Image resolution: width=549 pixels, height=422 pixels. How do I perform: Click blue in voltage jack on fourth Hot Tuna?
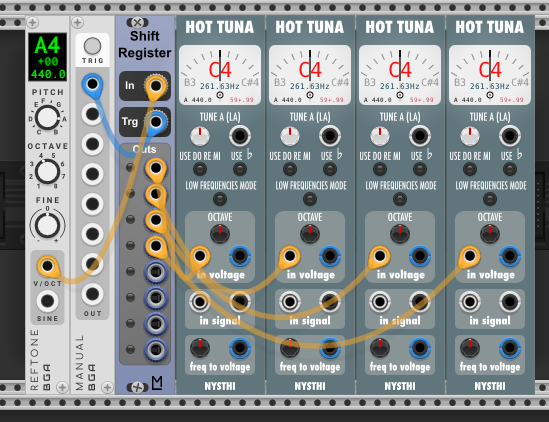tap(510, 256)
